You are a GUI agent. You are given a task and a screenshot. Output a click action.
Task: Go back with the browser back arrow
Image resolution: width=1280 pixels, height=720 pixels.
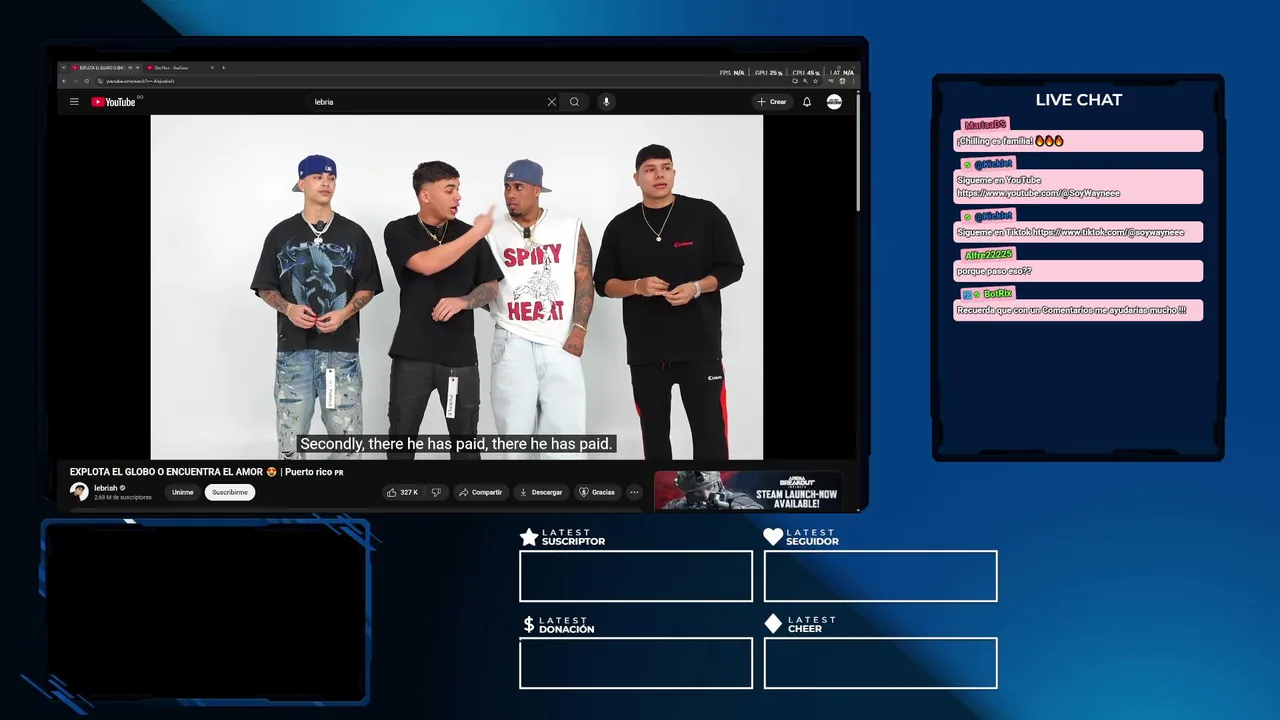point(65,81)
